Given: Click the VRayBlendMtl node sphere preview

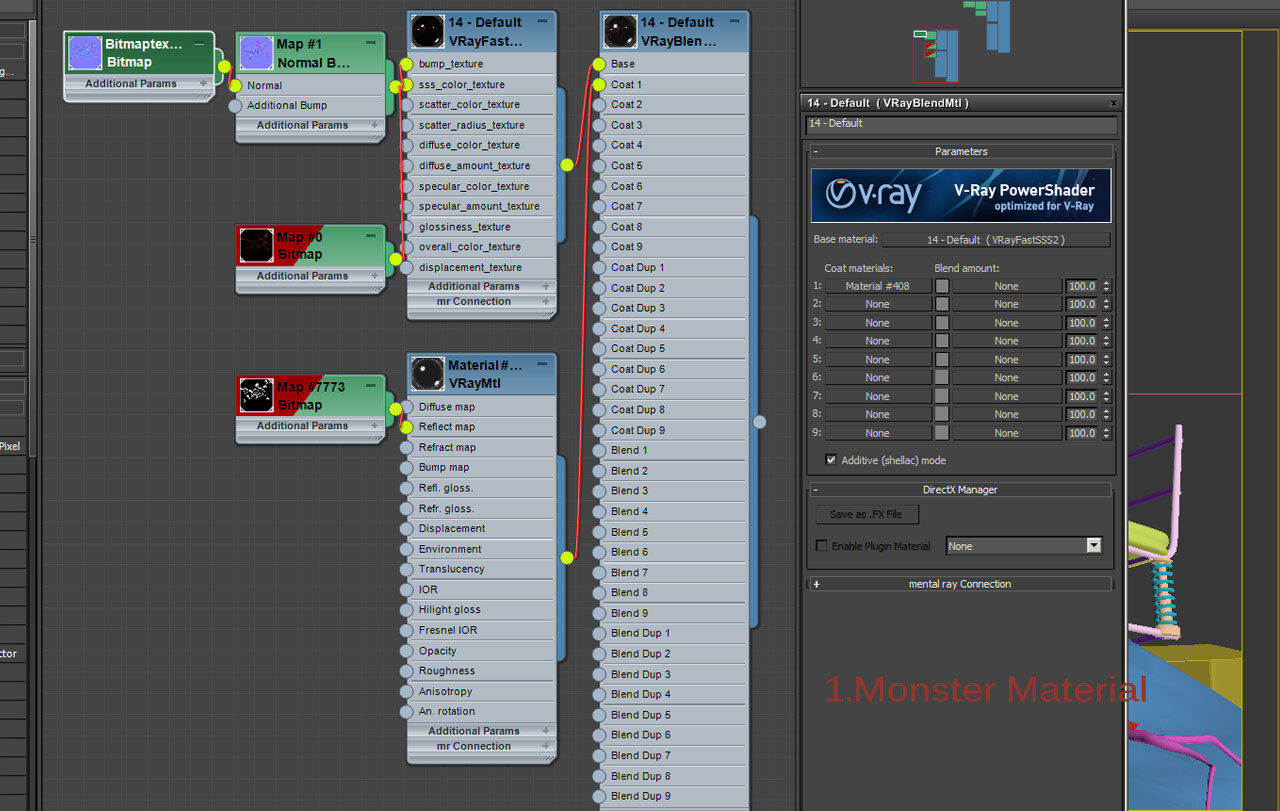Looking at the screenshot, I should [x=621, y=32].
